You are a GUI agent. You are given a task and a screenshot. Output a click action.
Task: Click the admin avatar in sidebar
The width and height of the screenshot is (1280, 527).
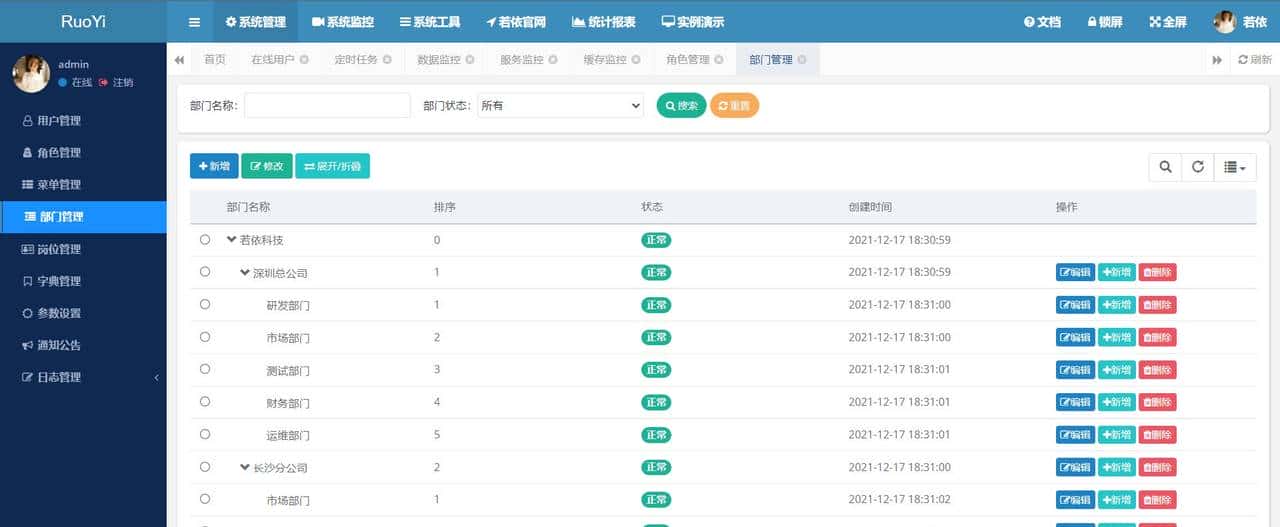[31, 73]
